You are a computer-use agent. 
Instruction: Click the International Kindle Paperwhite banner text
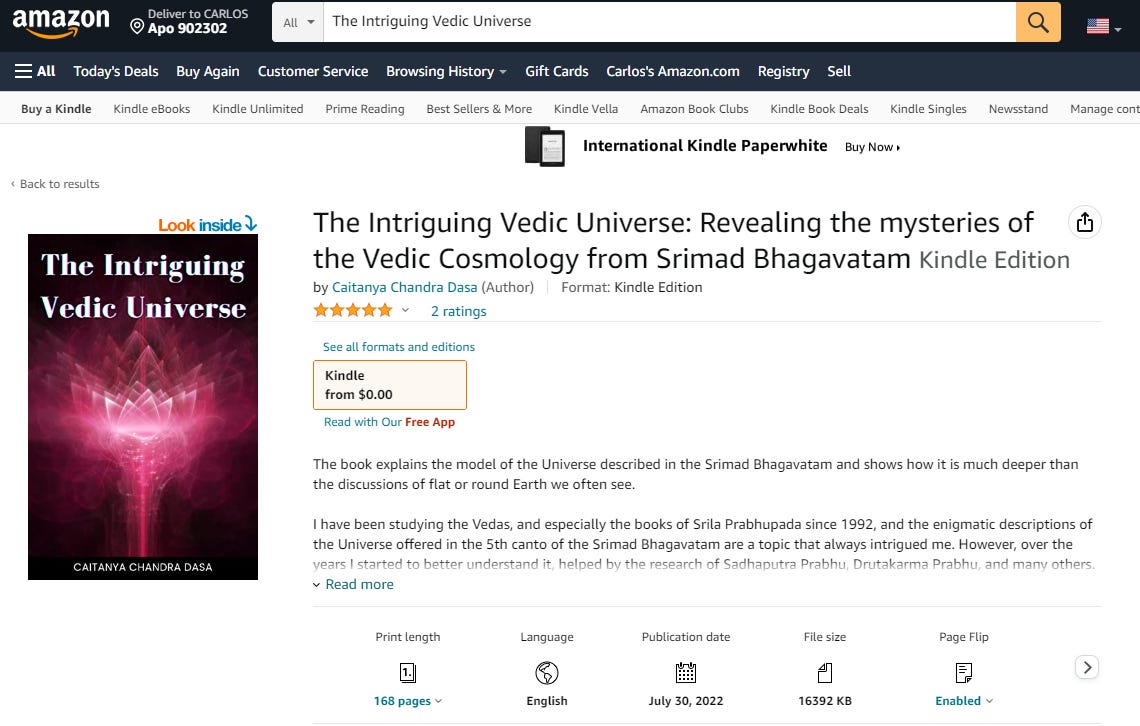(705, 145)
